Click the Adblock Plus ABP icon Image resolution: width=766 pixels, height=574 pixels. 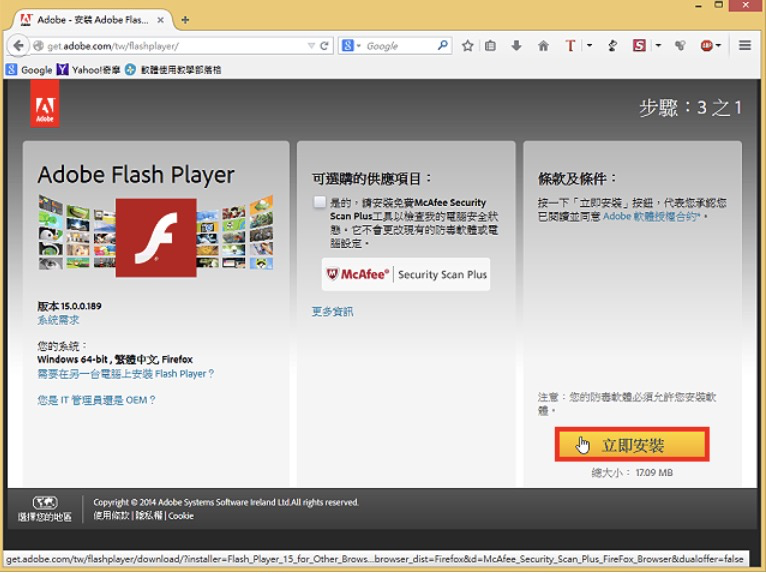[706, 46]
